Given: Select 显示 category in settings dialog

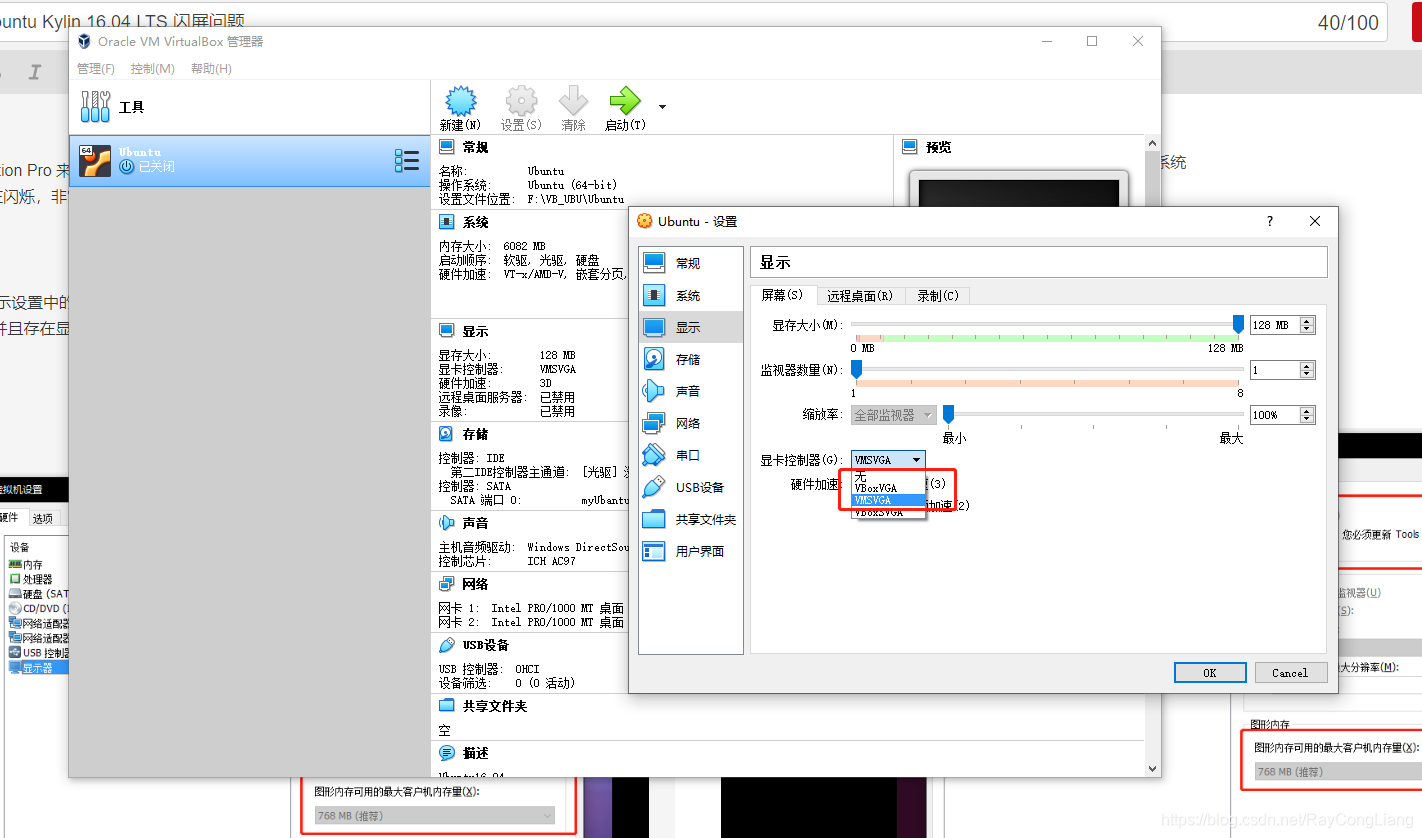Looking at the screenshot, I should coord(691,327).
